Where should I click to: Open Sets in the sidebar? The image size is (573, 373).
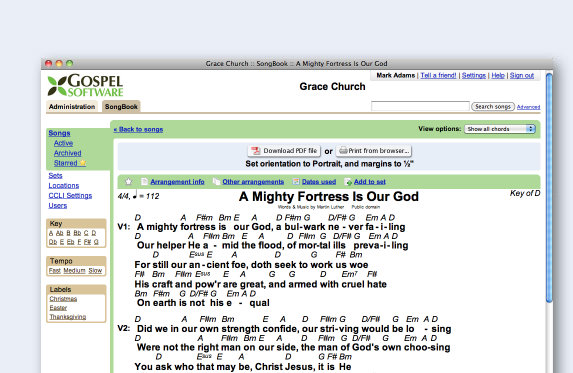56,175
